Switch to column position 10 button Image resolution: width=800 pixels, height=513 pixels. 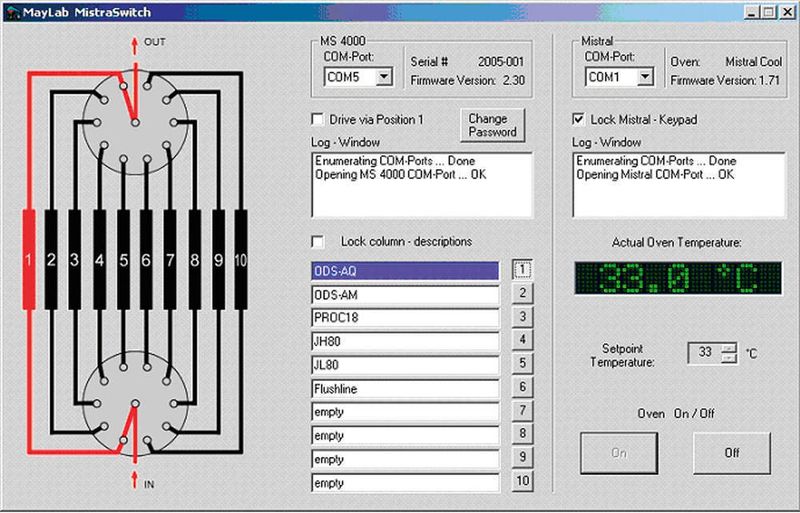click(522, 481)
